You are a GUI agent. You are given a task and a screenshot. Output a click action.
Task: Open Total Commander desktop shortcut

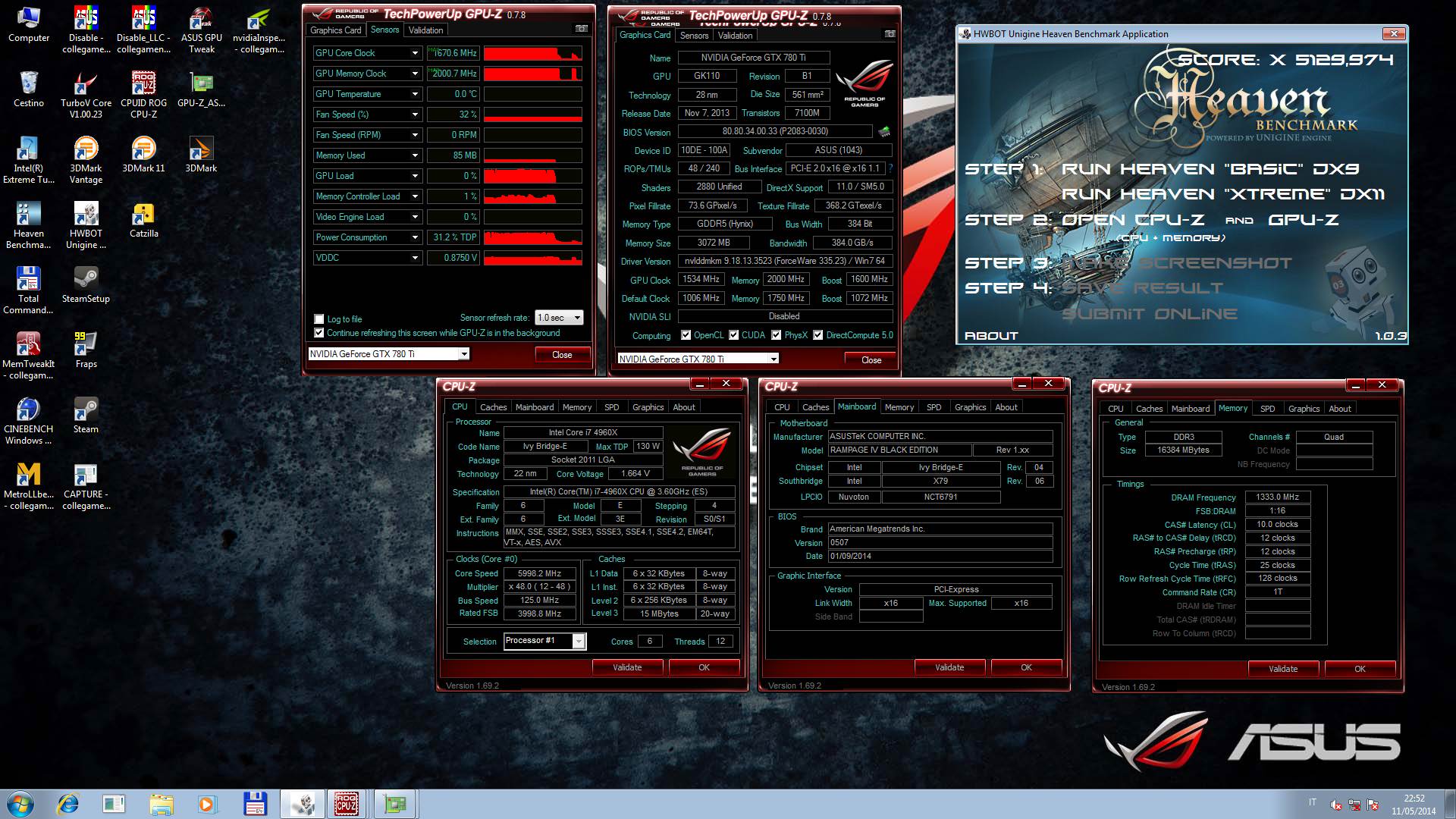tap(29, 291)
